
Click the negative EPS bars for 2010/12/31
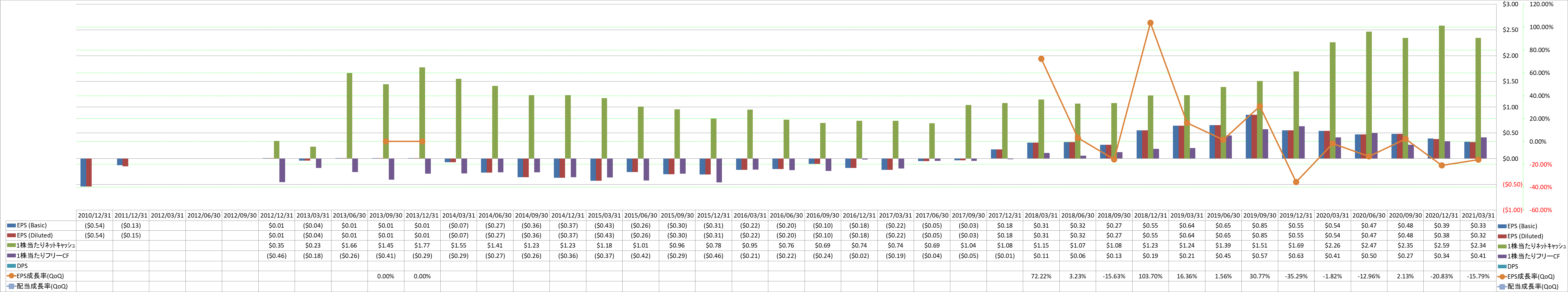click(86, 173)
